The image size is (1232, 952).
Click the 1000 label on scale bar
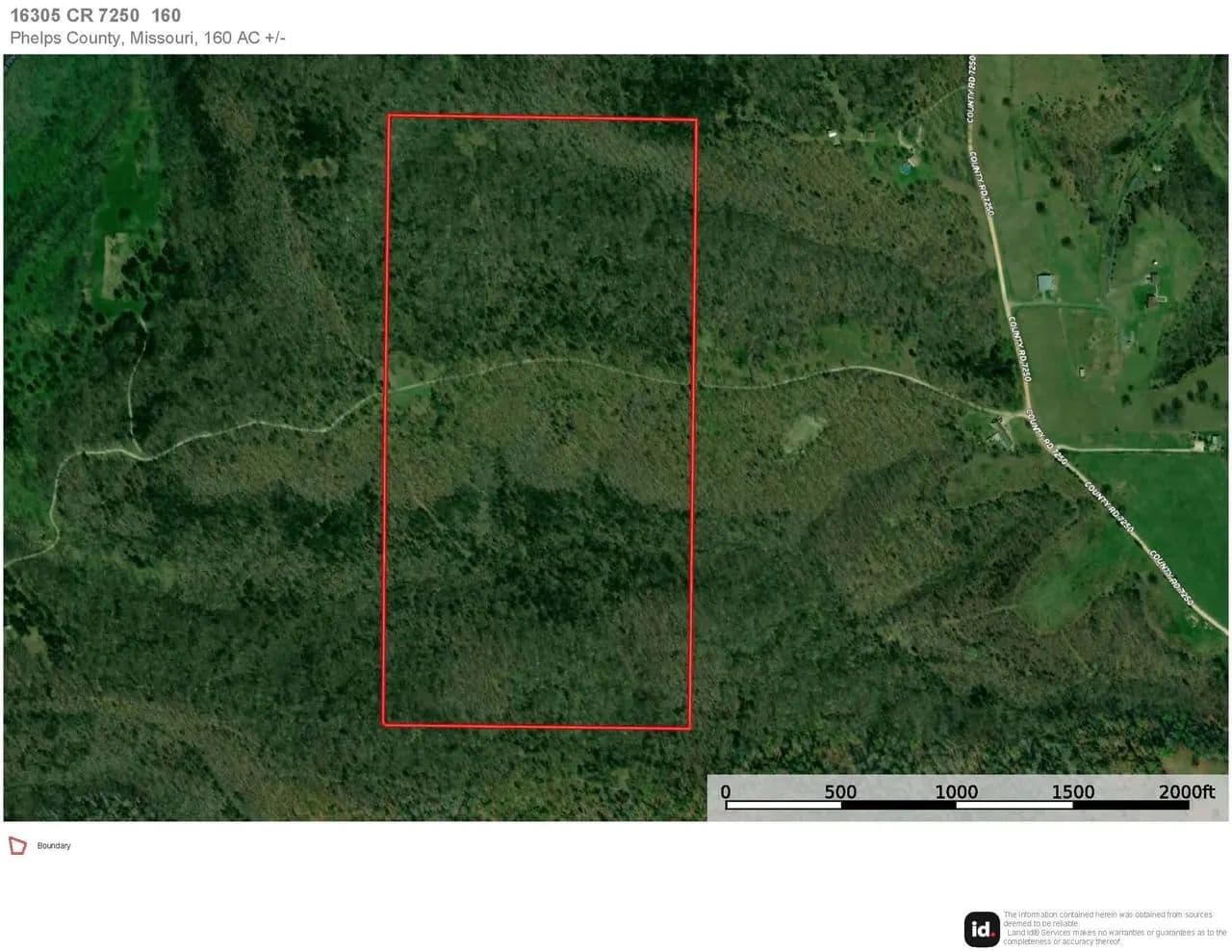click(957, 791)
